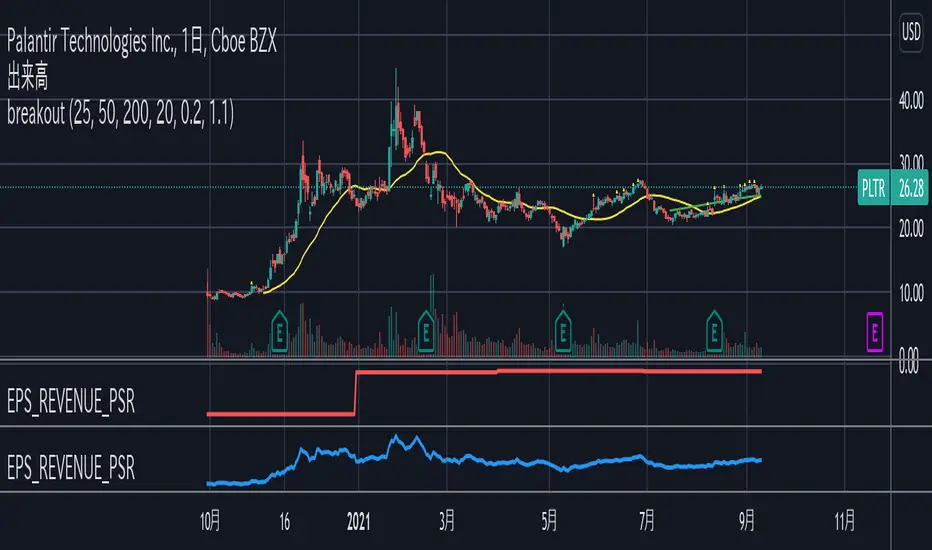Click the yellow moving average line

pos(439,153)
